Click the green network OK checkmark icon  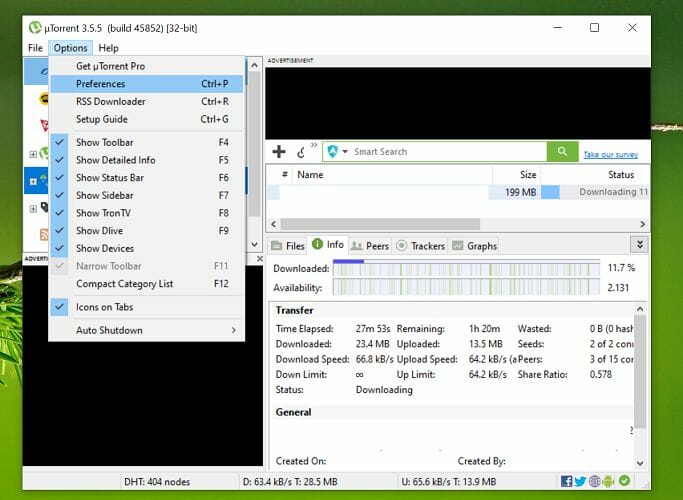click(x=625, y=480)
